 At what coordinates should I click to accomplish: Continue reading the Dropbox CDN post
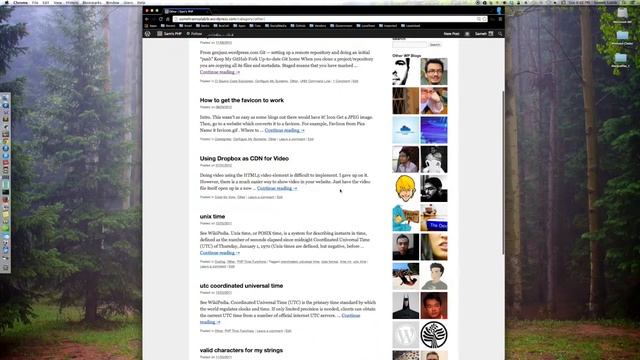pos(277,188)
